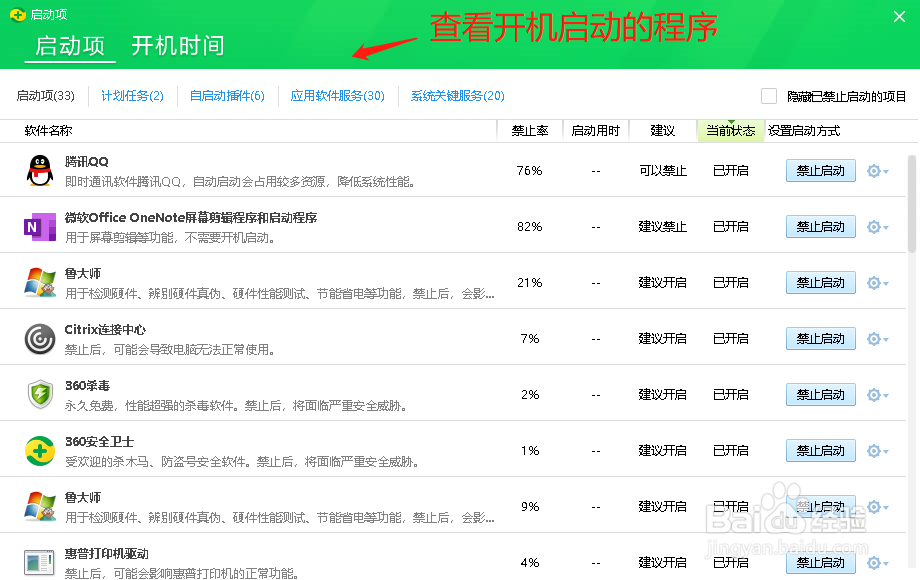The width and height of the screenshot is (920, 580).
Task: Open the 应用软件服务(30) sub-tab
Action: [337, 96]
